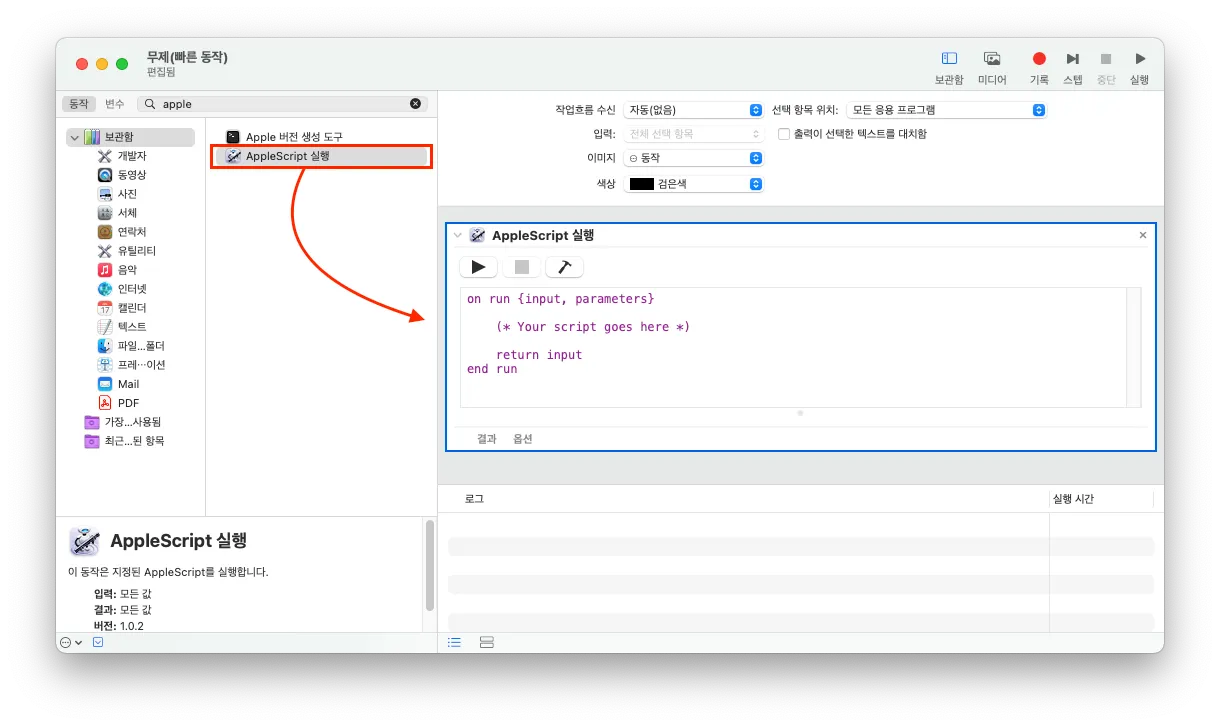This screenshot has width=1220, height=727.
Task: Toggle the description pane checkbox icon
Action: (98, 643)
